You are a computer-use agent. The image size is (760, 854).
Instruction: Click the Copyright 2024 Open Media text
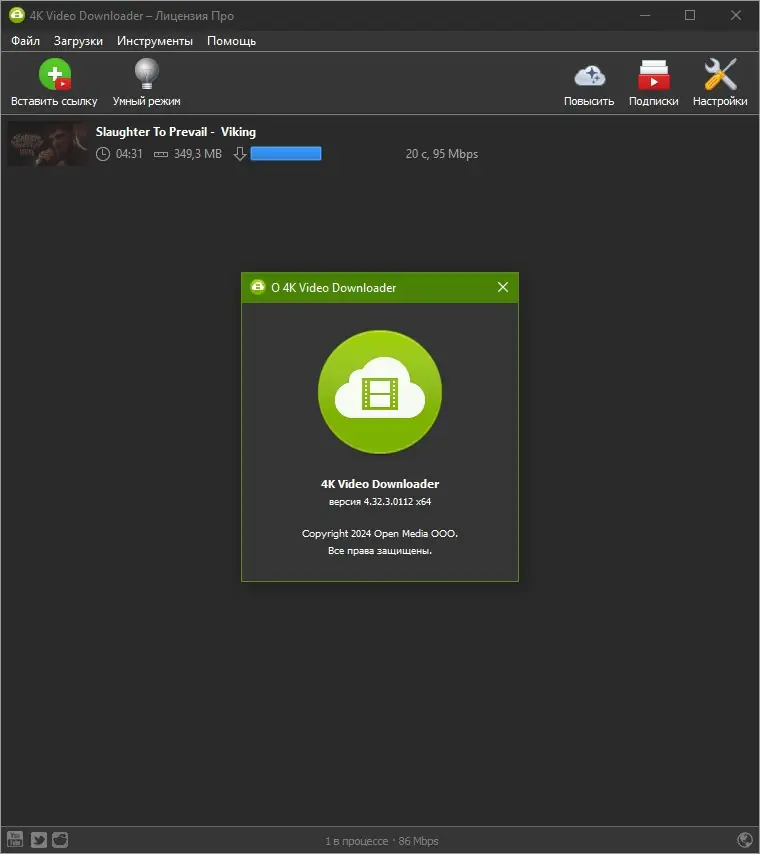[x=380, y=534]
